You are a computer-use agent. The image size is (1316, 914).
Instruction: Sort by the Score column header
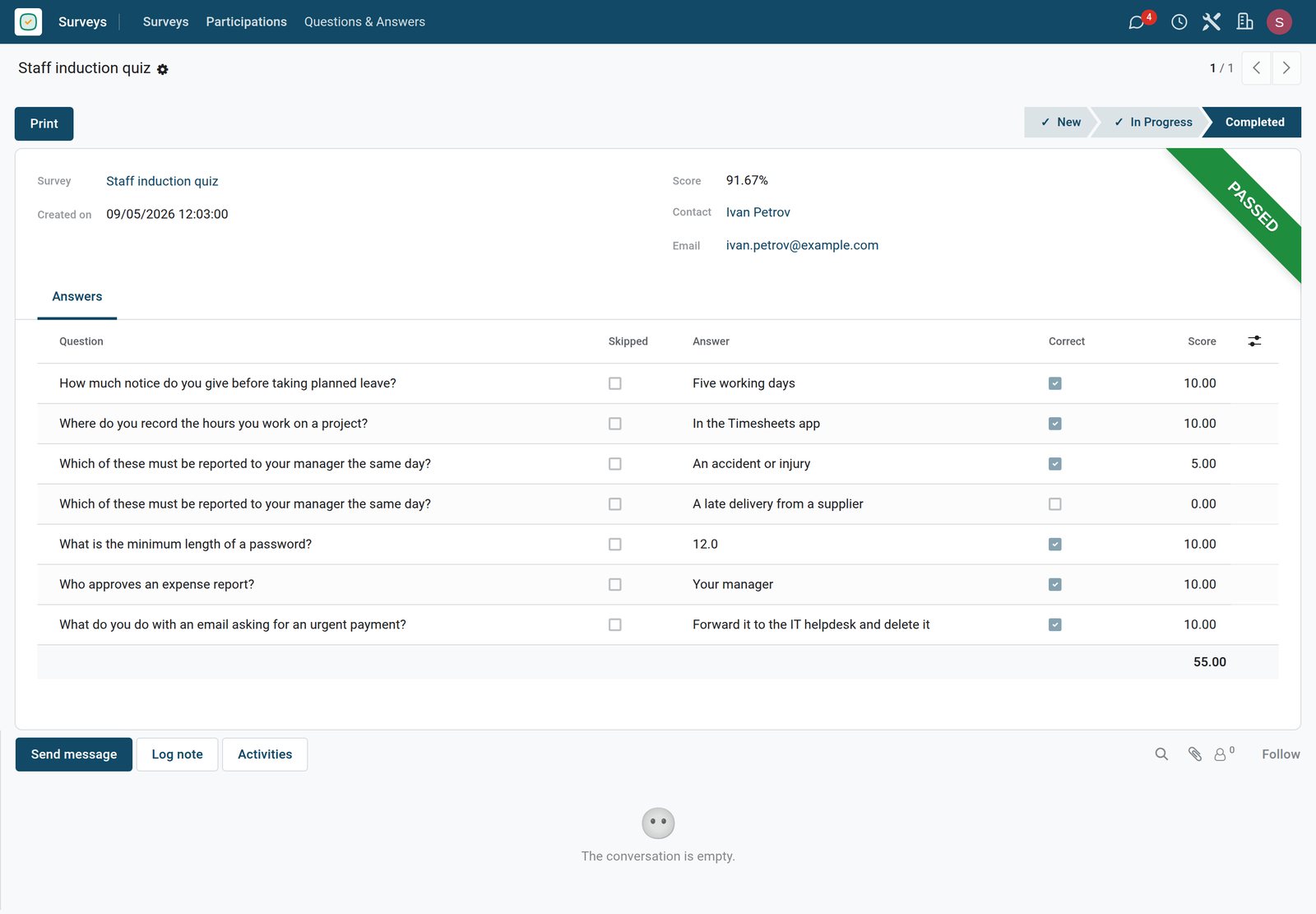(x=1202, y=341)
